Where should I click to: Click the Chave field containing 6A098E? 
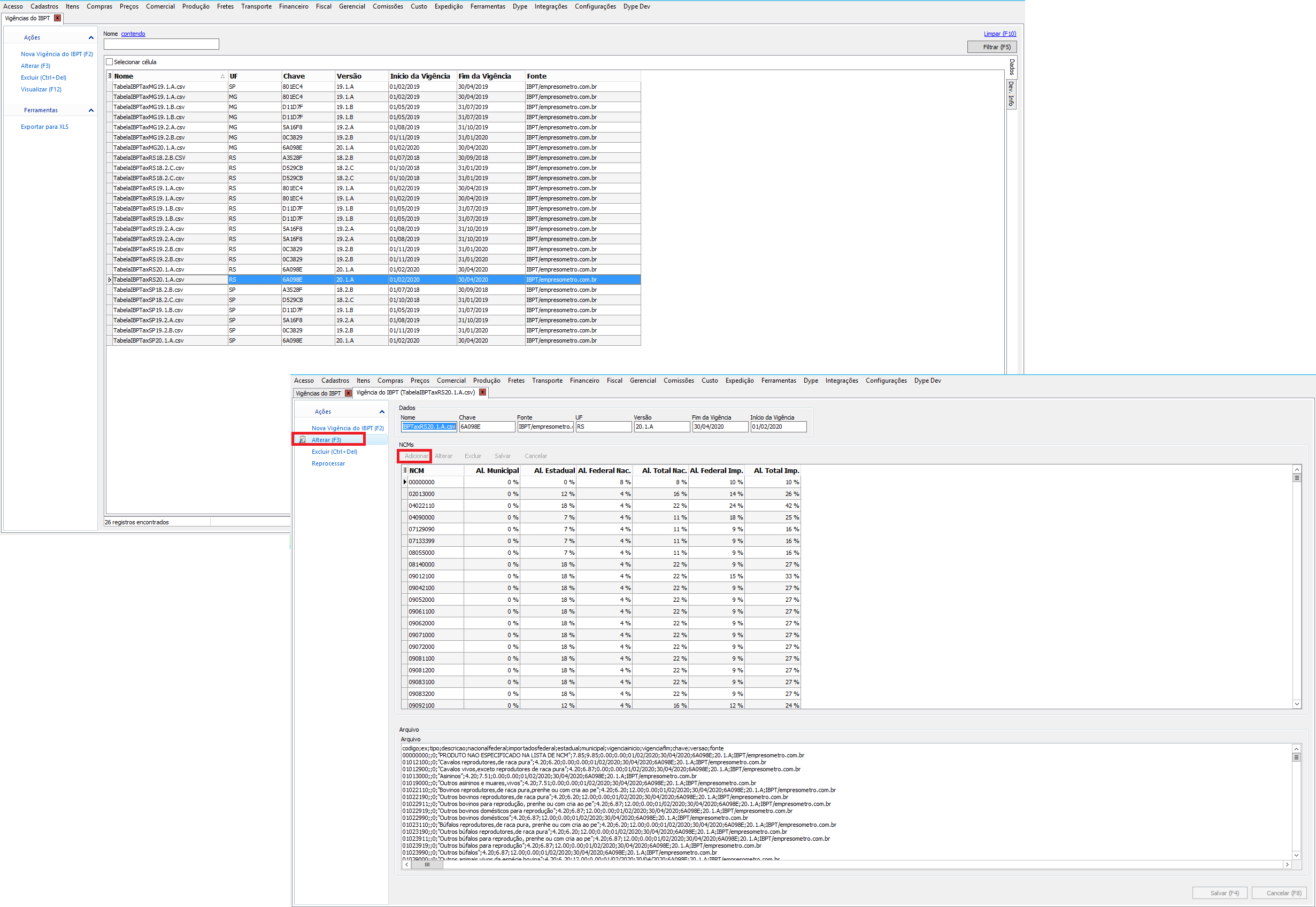click(x=487, y=426)
